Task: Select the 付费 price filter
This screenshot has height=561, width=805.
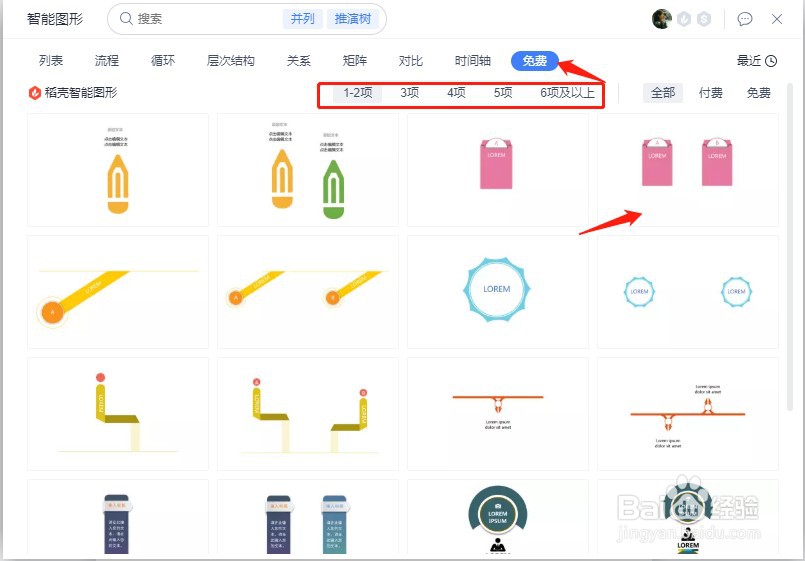Action: 711,93
